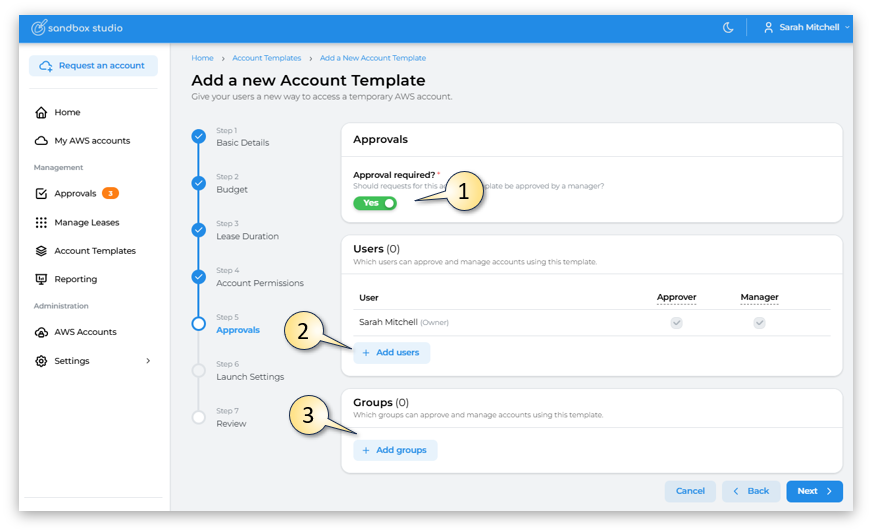
Task: Click the Manage Leases grid icon
Action: coord(41,223)
